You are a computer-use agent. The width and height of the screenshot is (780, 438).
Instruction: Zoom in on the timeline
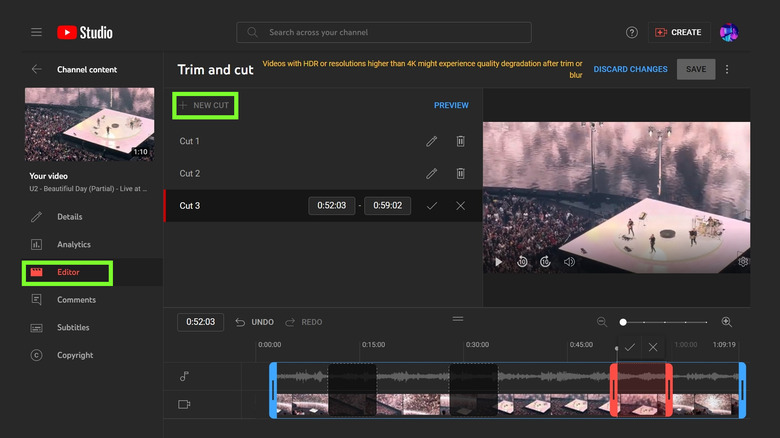coord(727,322)
